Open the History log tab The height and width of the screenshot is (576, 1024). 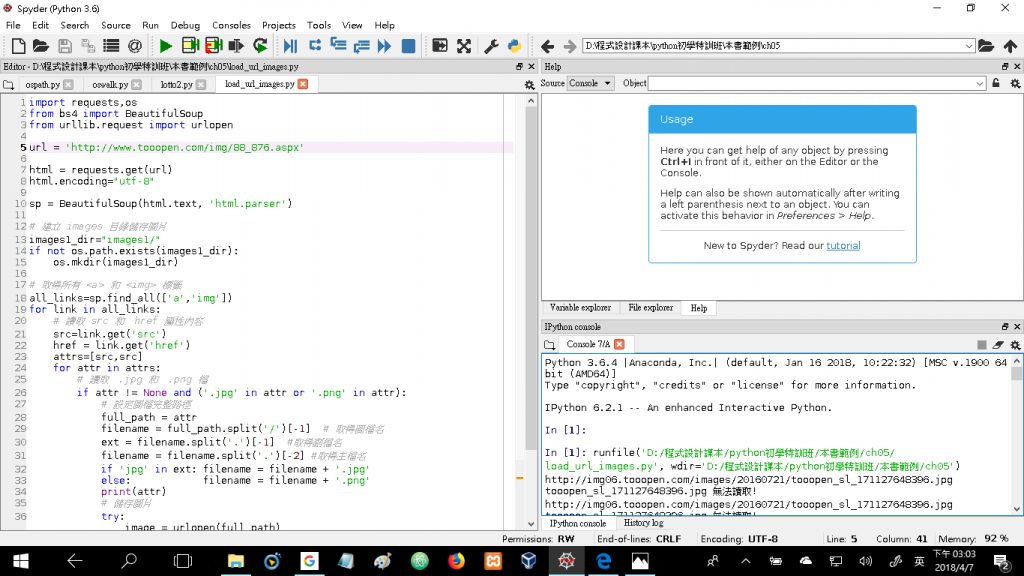[643, 523]
